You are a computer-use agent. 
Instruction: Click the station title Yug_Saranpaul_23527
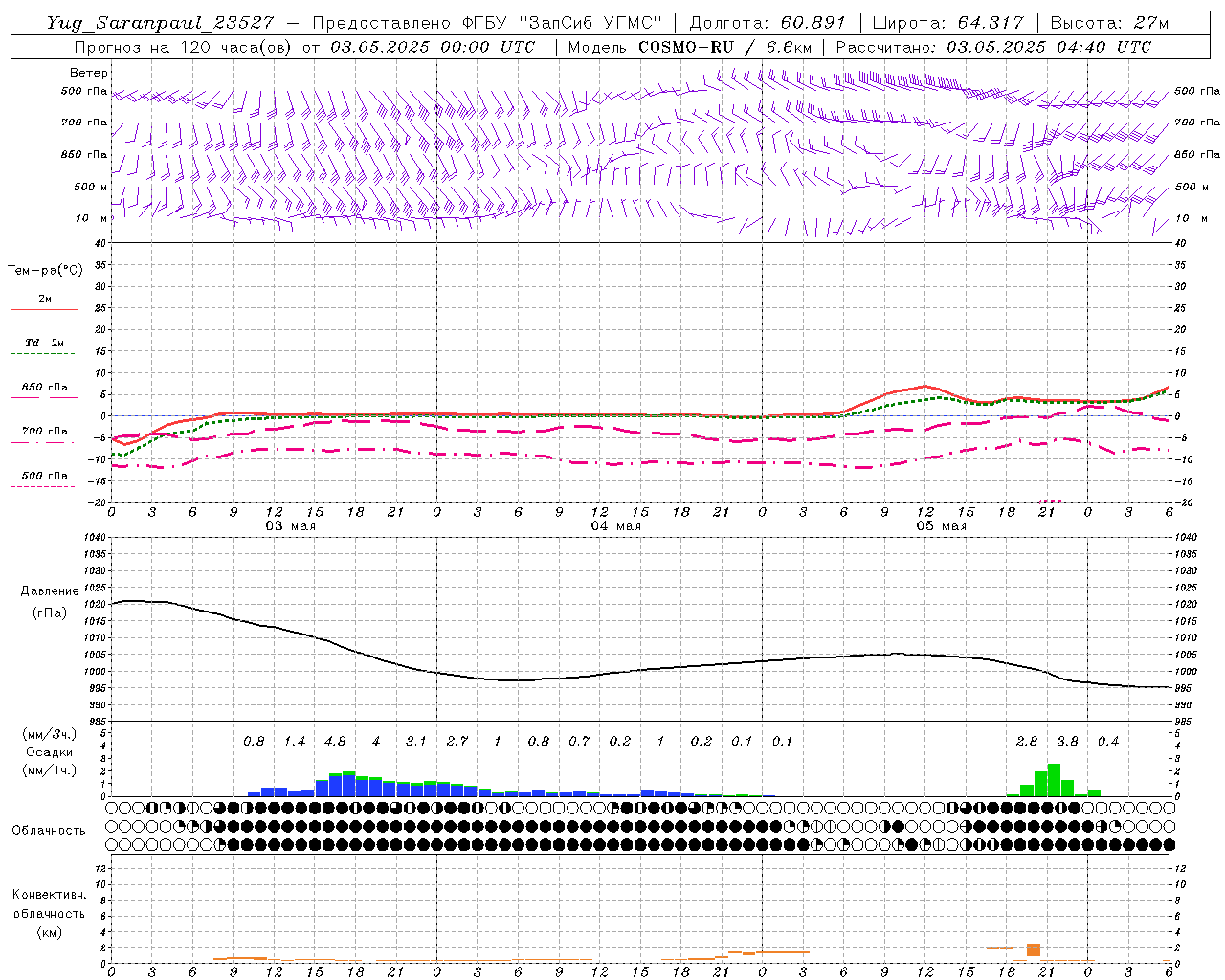(160, 23)
